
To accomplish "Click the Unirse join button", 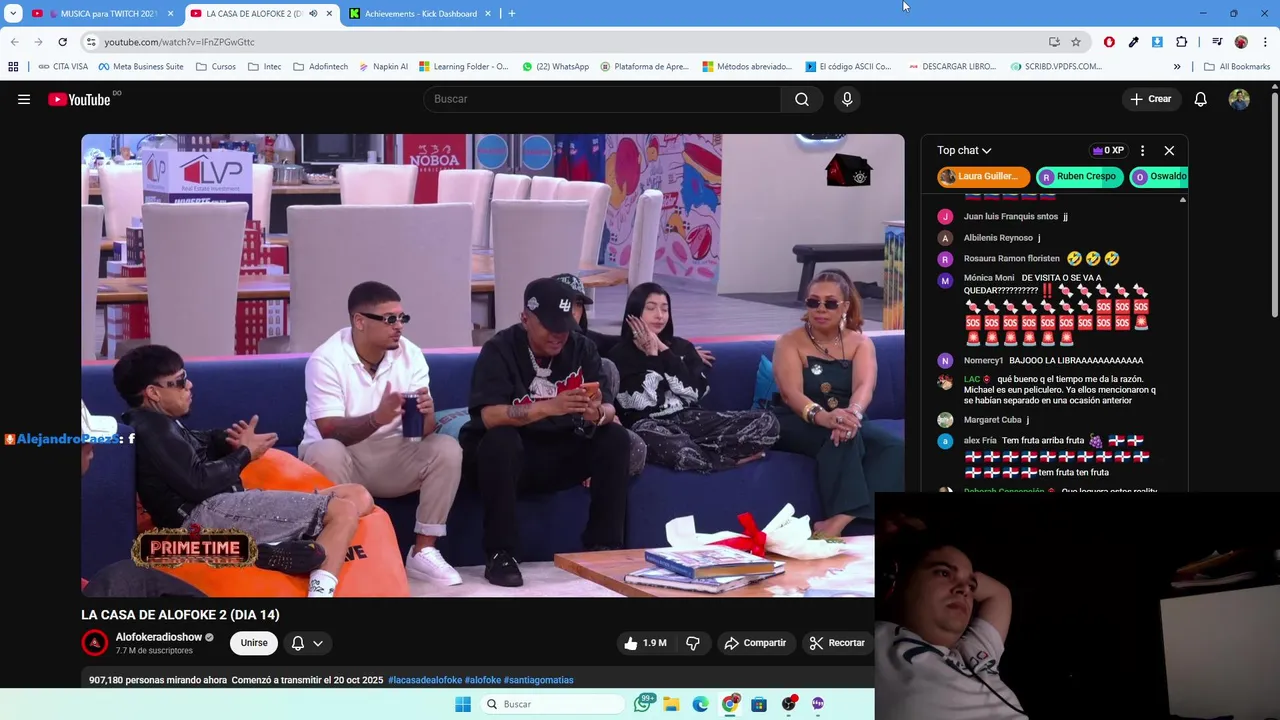I will [254, 643].
